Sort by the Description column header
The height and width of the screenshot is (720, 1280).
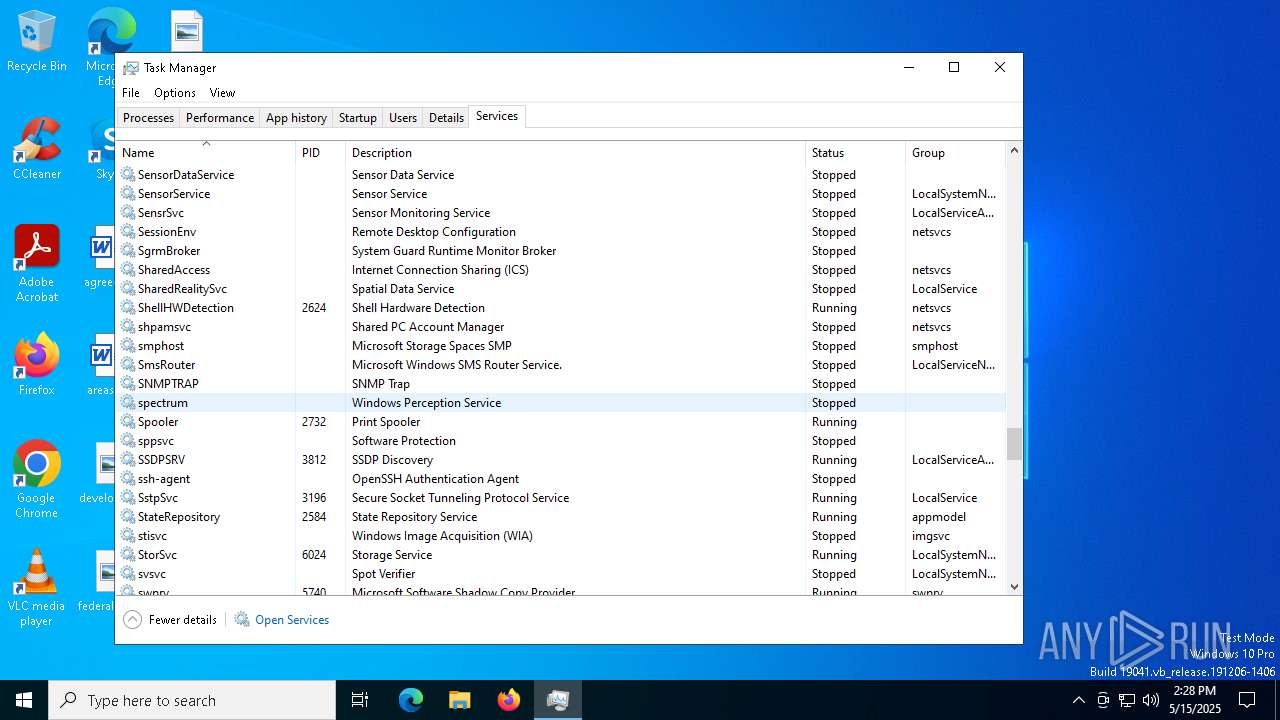click(575, 153)
